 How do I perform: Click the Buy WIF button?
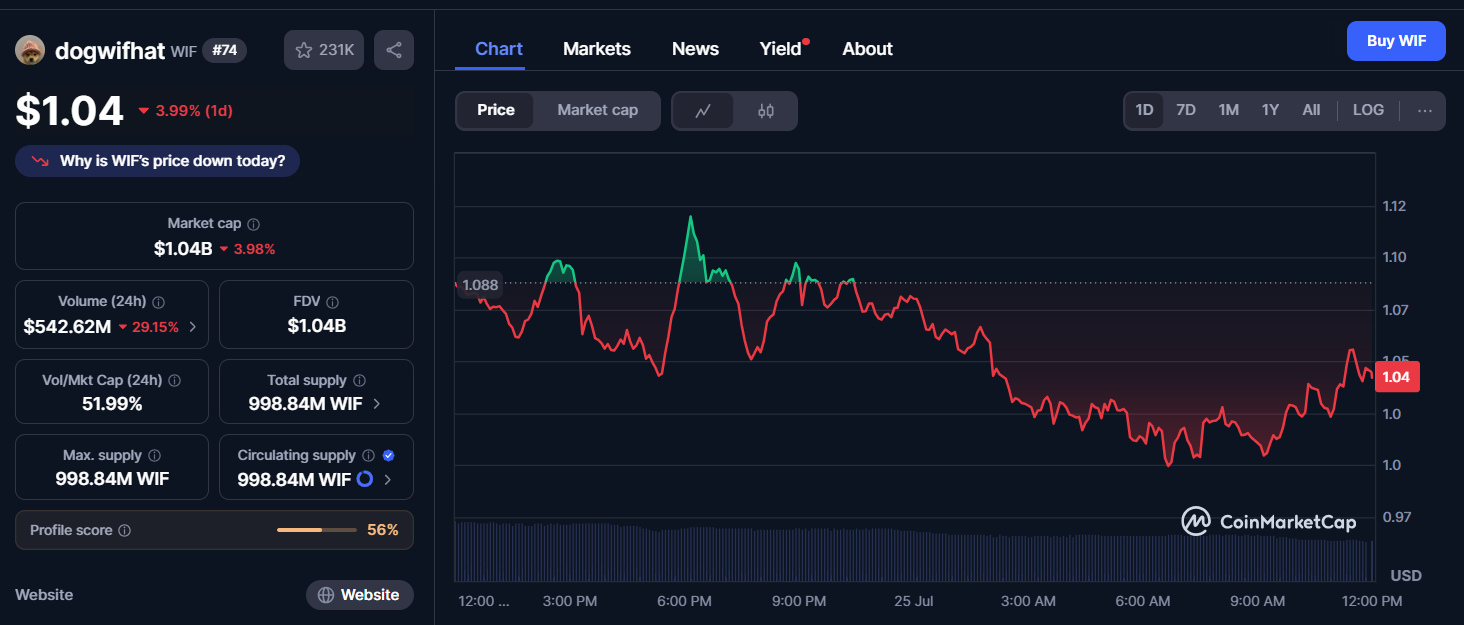pyautogui.click(x=1396, y=41)
